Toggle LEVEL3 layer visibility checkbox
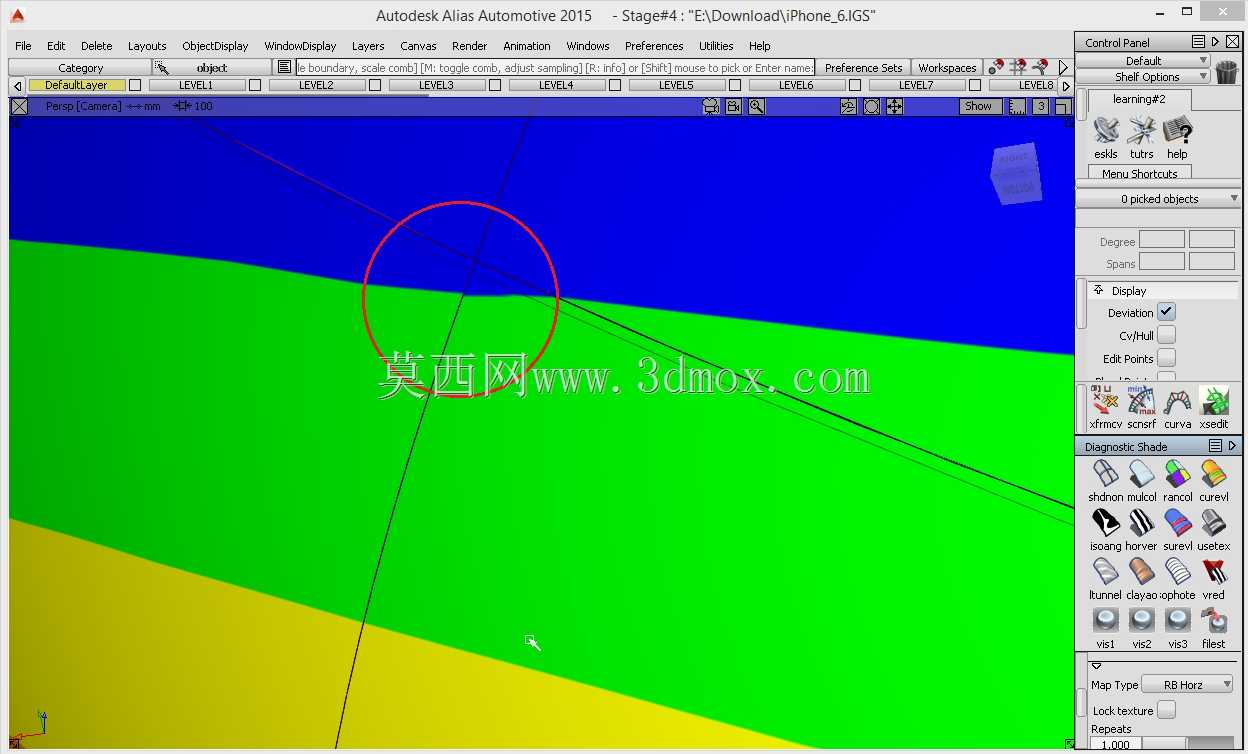 click(495, 86)
